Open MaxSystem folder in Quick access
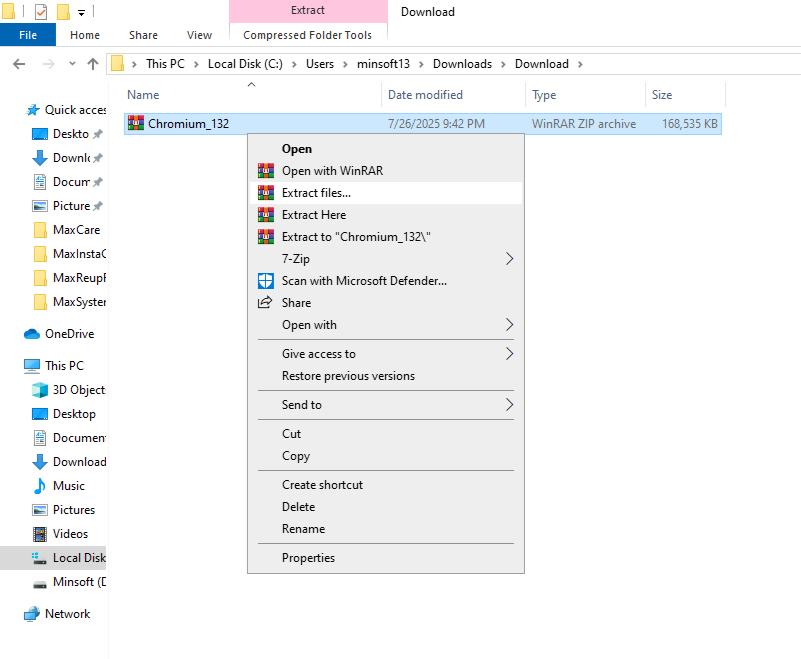801x659 pixels. [69, 302]
